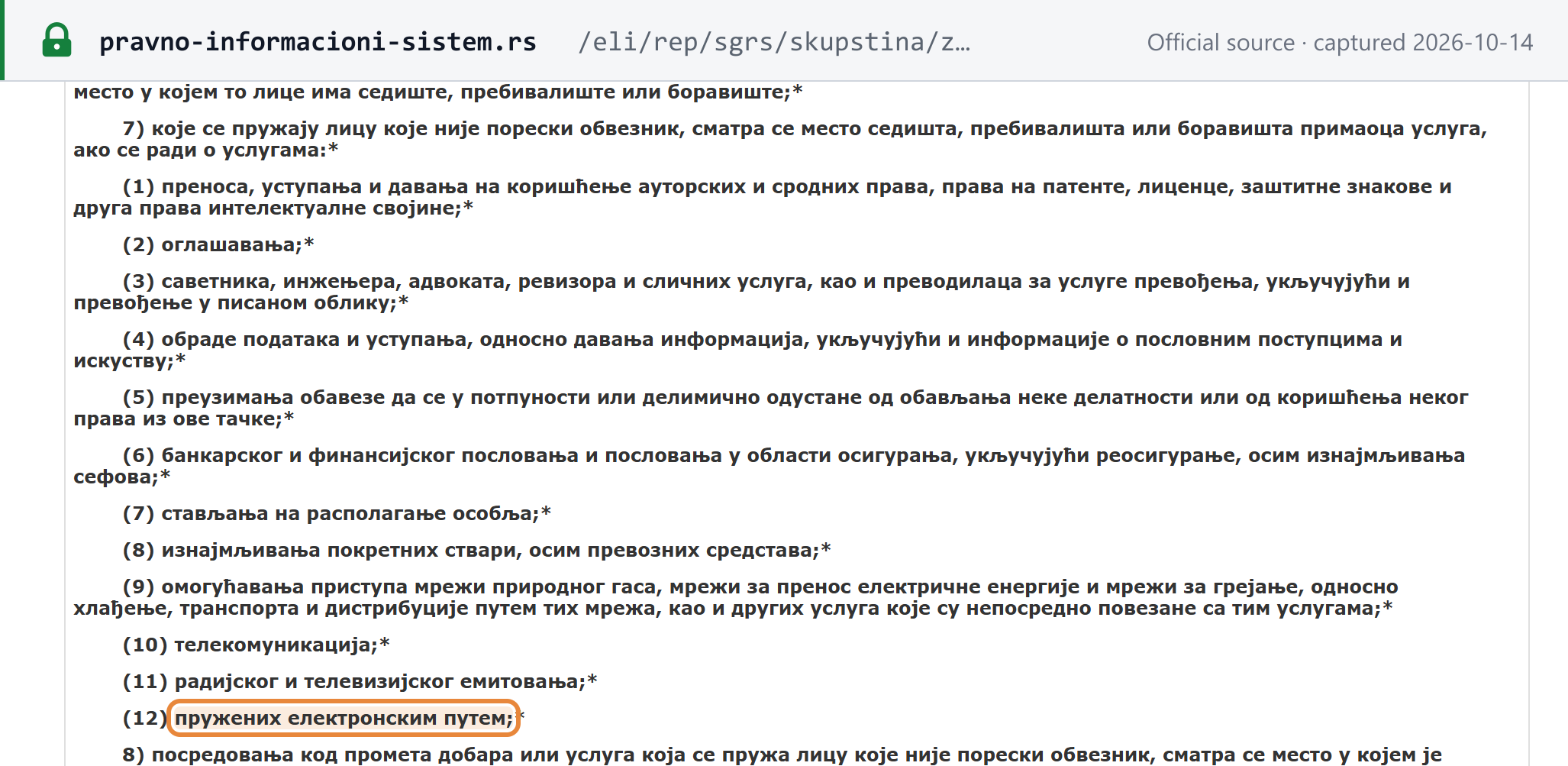This screenshot has width=1568, height=766.
Task: Click item (3) 'саветника, инжењера, адвоката'
Action: click(741, 292)
